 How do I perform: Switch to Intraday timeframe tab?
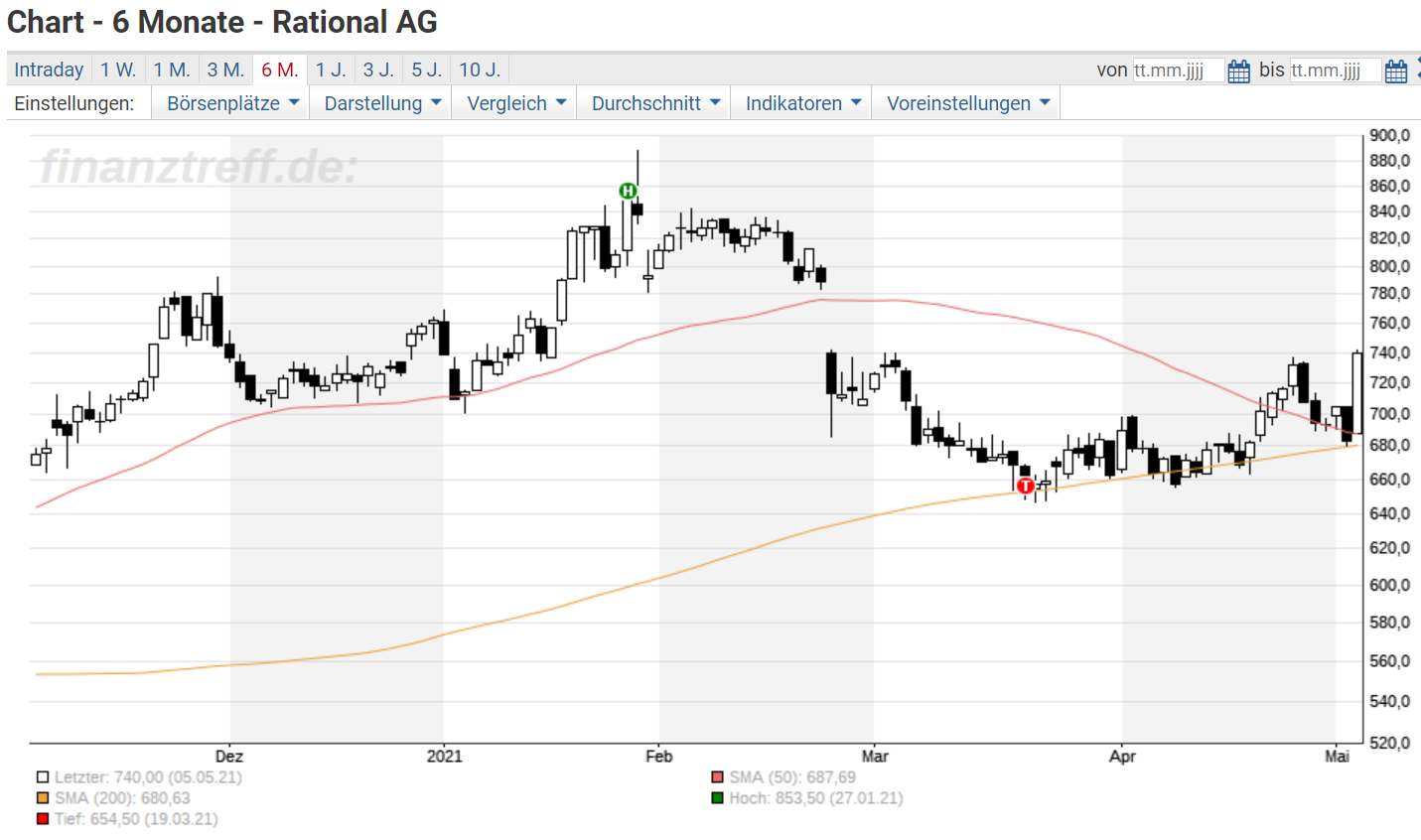tap(49, 70)
